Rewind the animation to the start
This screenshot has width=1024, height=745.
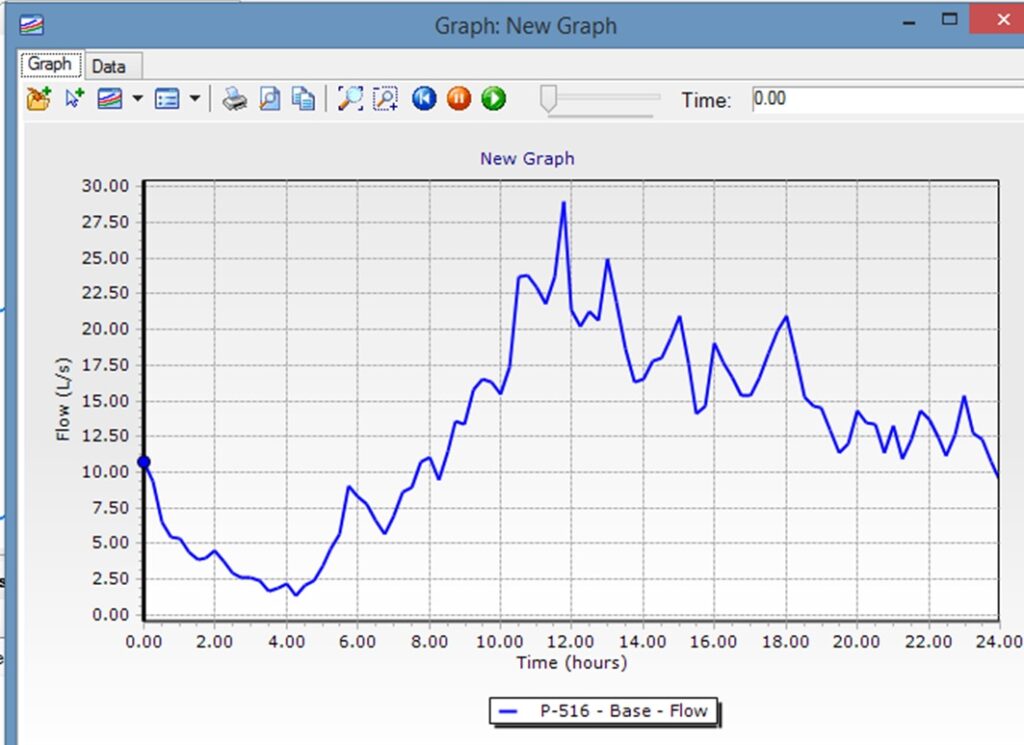coord(424,99)
